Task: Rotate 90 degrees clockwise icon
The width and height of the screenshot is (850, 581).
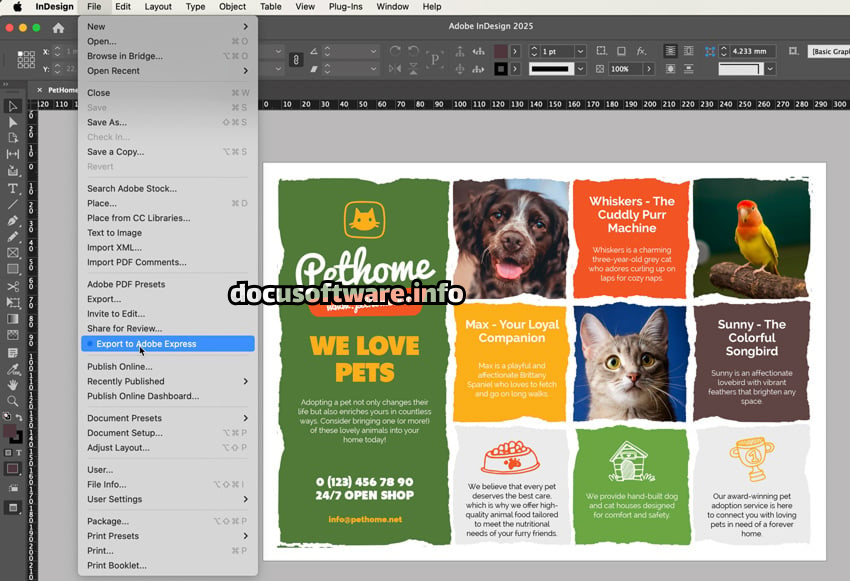Action: [x=395, y=51]
